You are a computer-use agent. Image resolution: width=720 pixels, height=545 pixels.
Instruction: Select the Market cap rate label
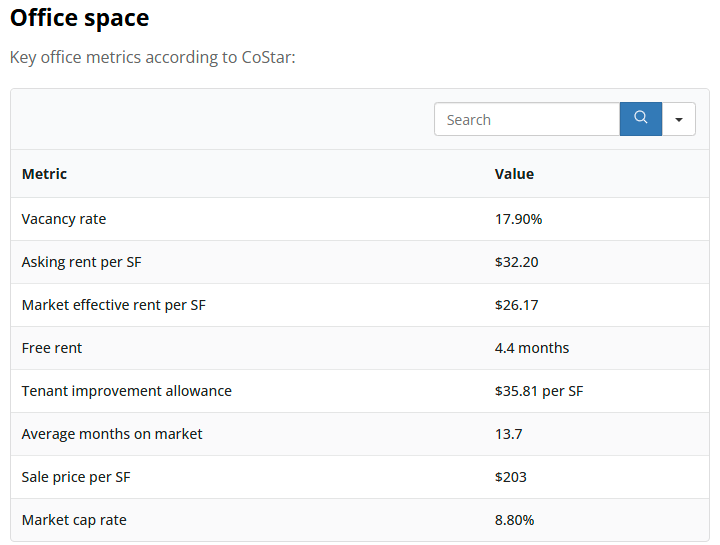click(x=74, y=520)
